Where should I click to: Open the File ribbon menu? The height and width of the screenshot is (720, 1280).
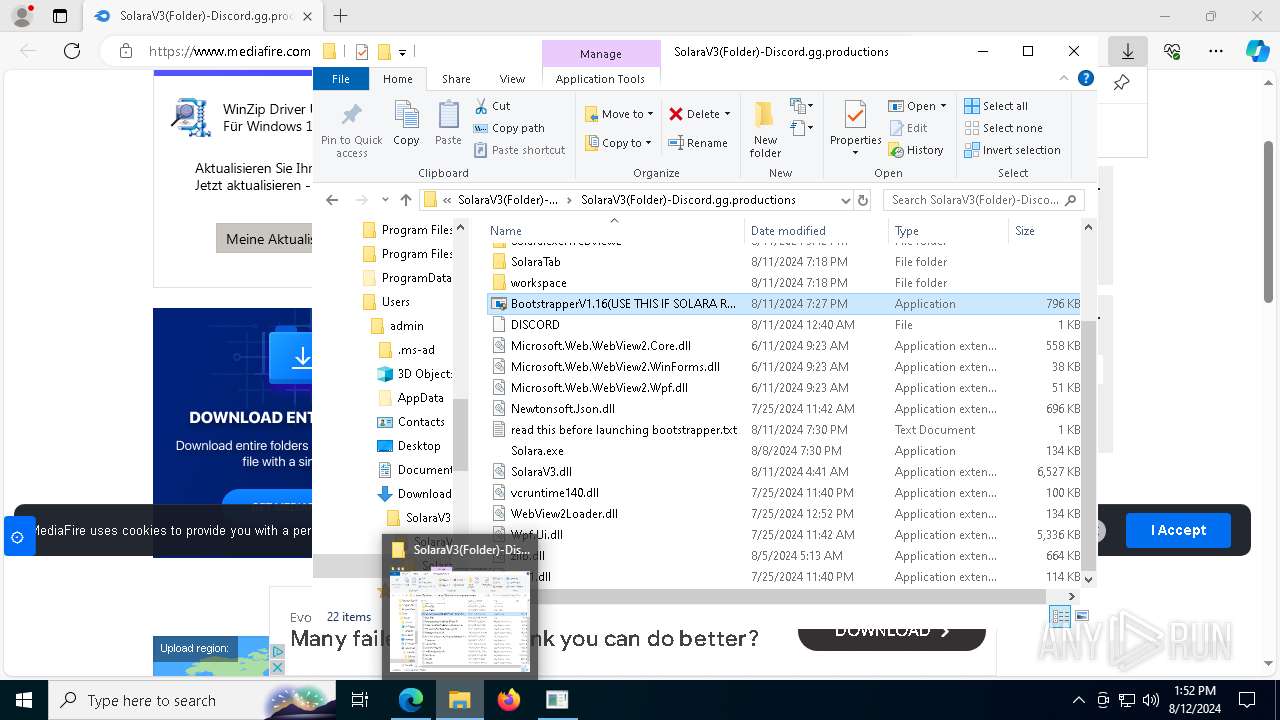coord(341,79)
